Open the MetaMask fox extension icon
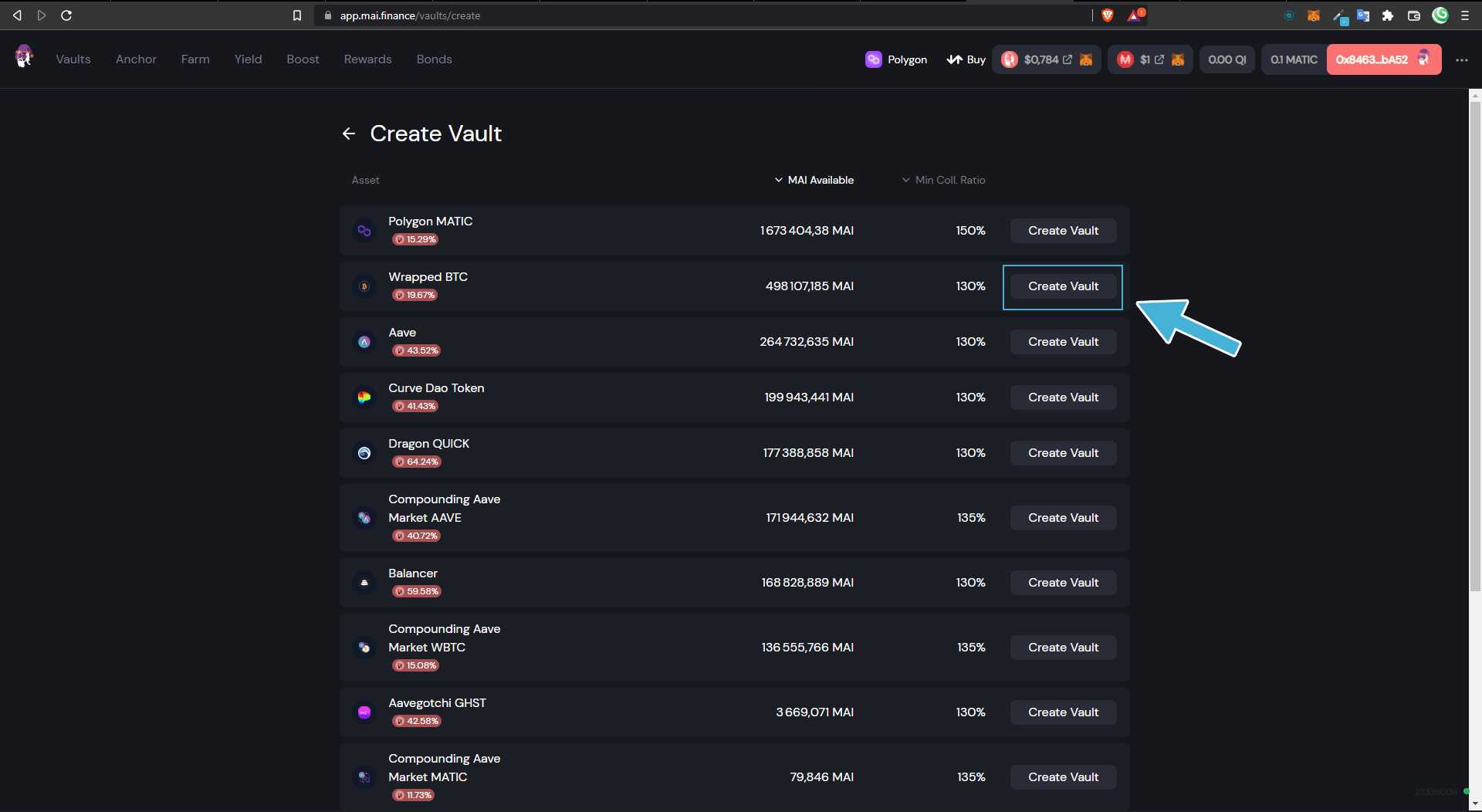Screen dimensions: 1482x812 [1313, 15]
